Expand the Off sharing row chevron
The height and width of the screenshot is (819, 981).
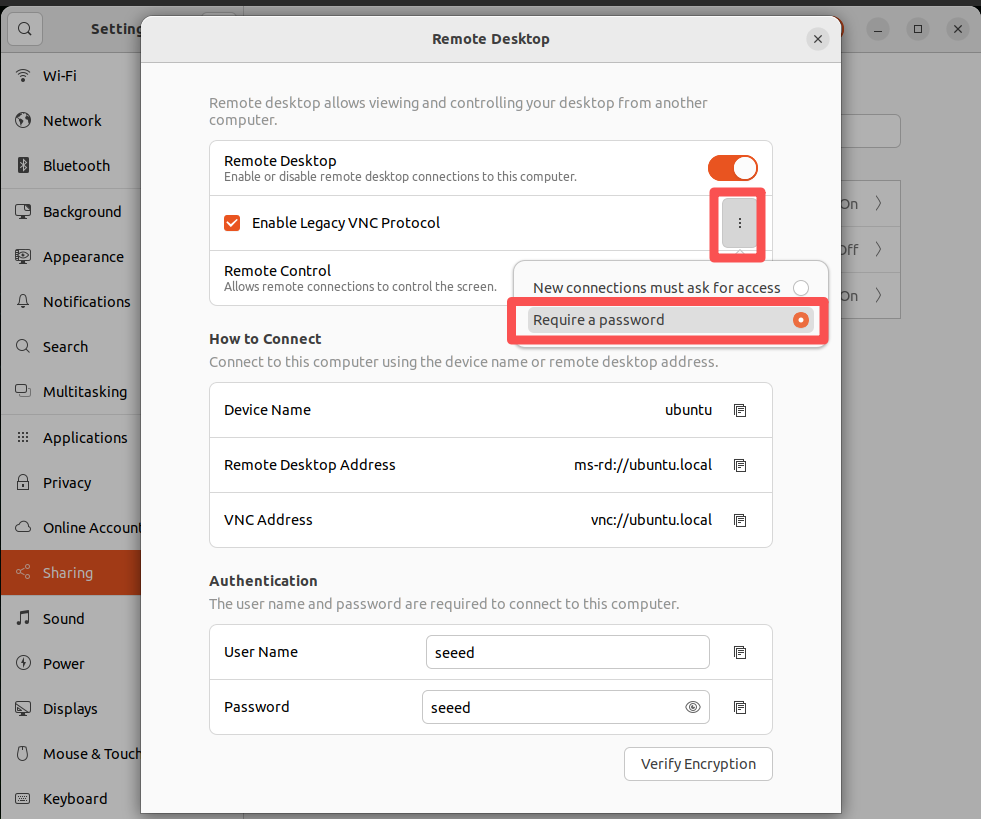[x=879, y=250]
